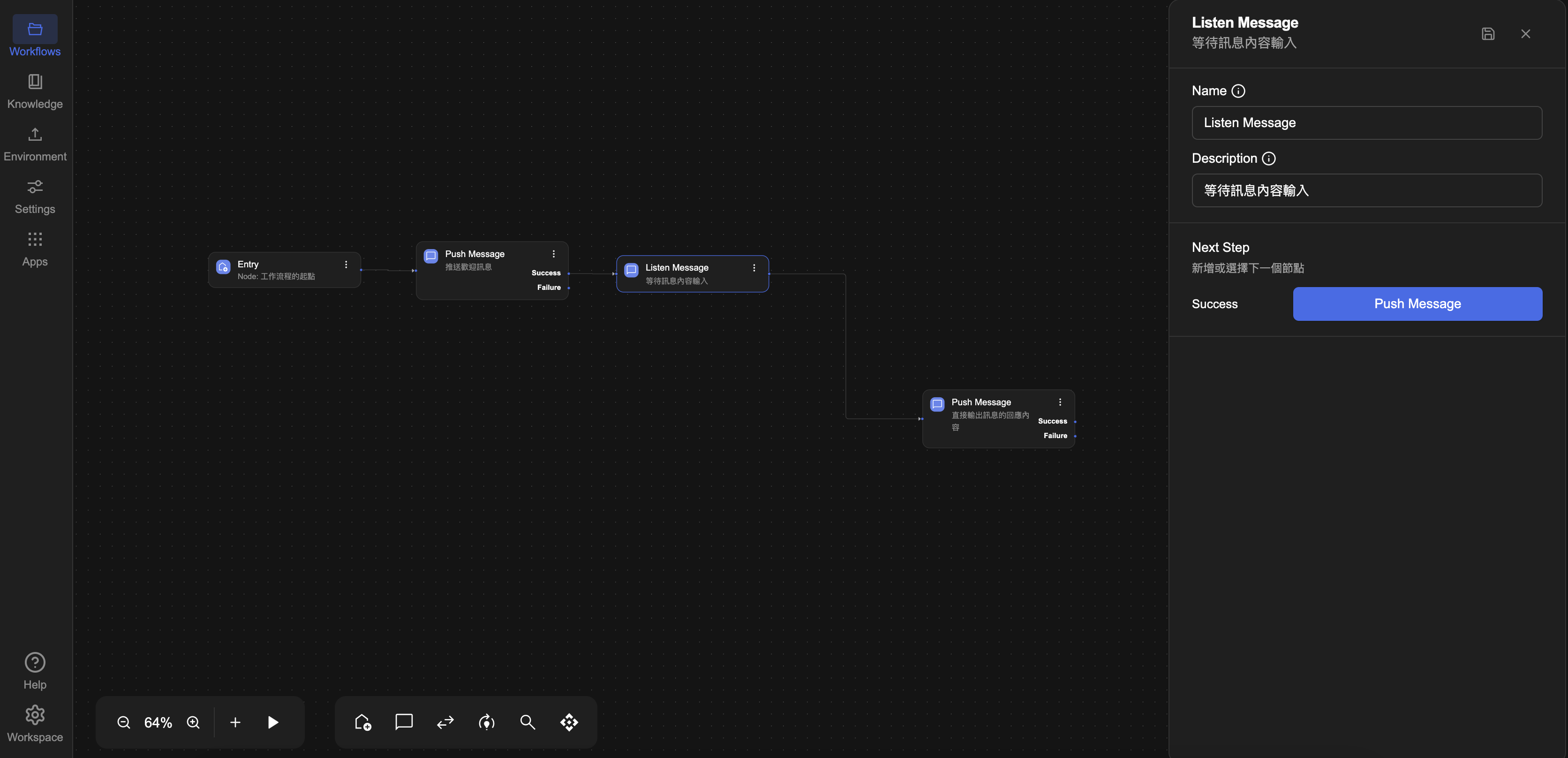The height and width of the screenshot is (758, 1568).
Task: Click the Name input field
Action: coord(1366,123)
